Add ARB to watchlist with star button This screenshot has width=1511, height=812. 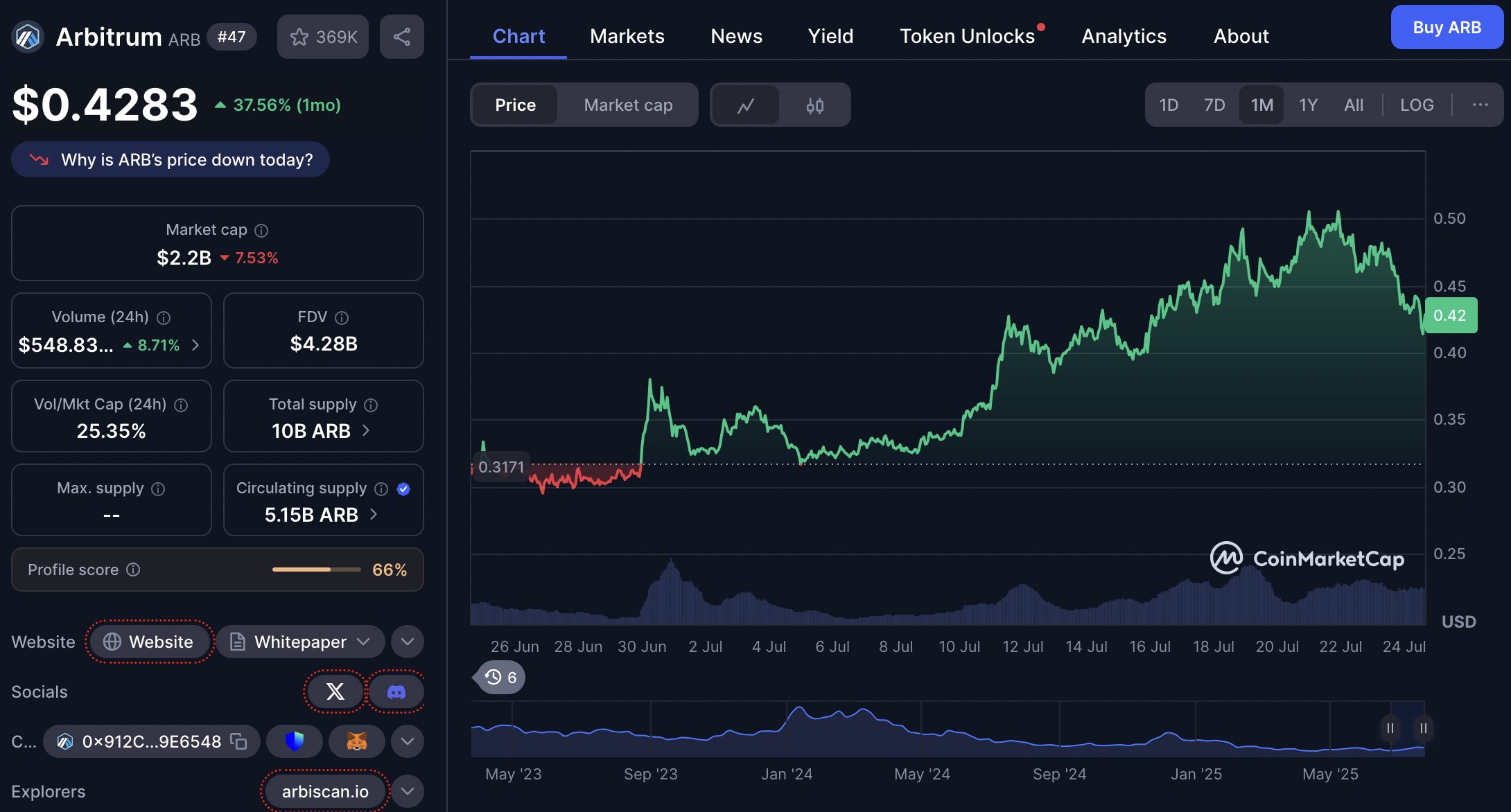tap(323, 37)
